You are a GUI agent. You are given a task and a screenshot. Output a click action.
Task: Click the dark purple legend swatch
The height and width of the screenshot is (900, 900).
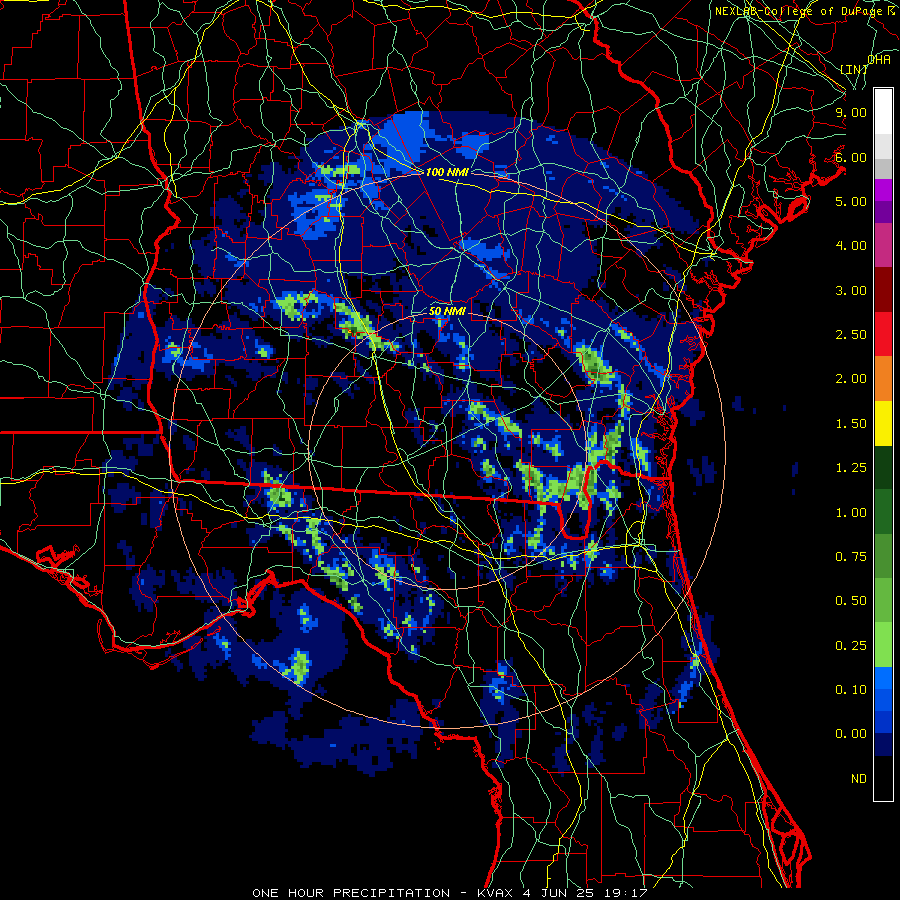[x=883, y=212]
